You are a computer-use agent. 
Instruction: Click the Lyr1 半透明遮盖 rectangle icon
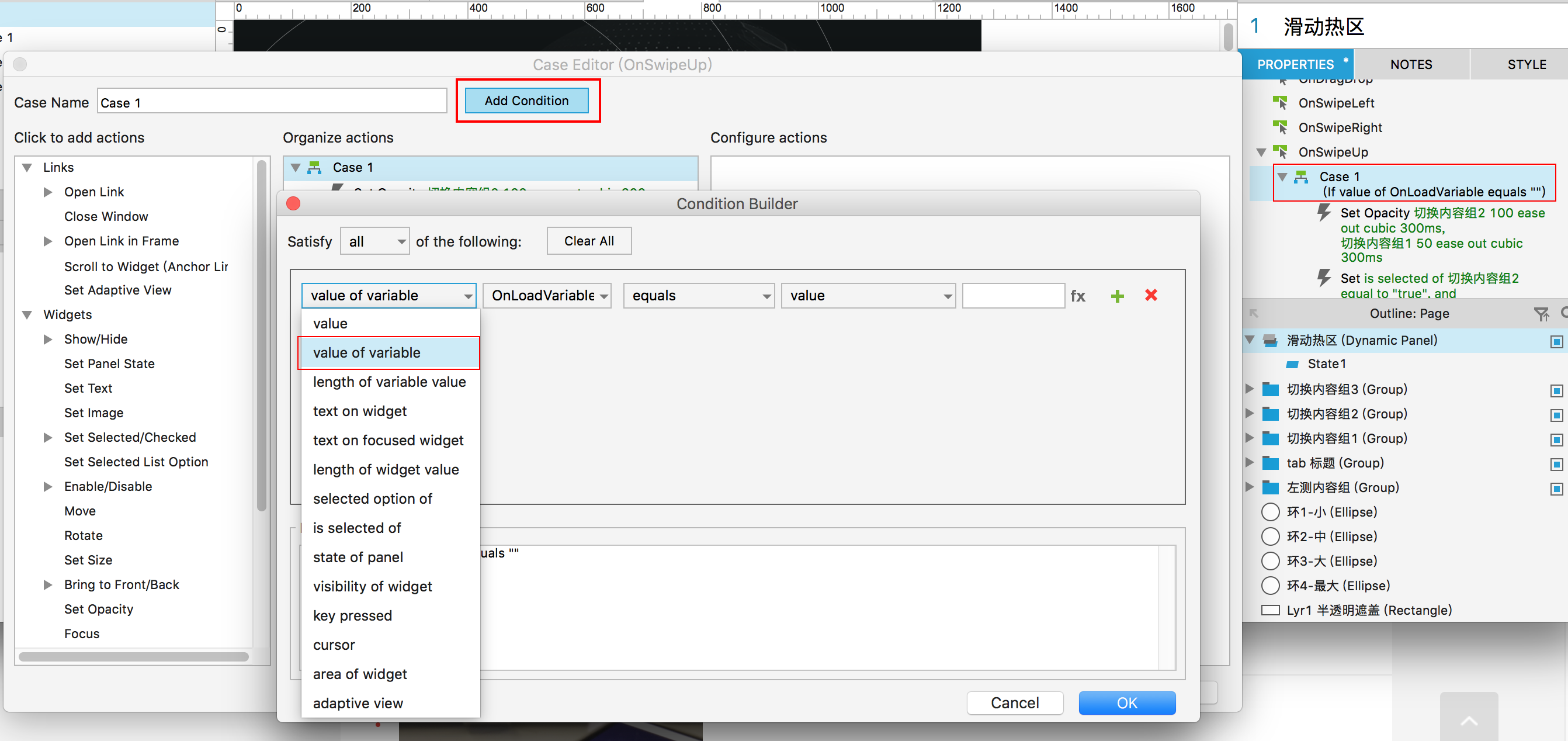point(1270,610)
